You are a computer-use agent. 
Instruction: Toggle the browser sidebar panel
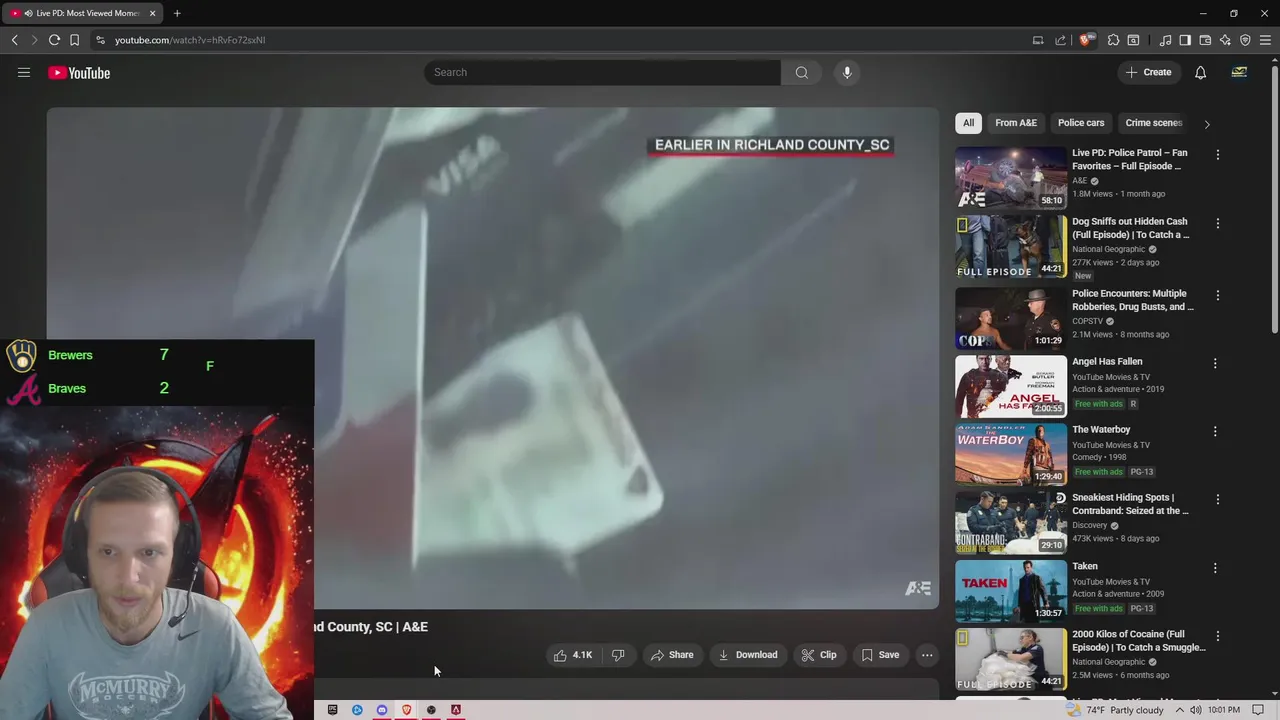click(x=1185, y=40)
